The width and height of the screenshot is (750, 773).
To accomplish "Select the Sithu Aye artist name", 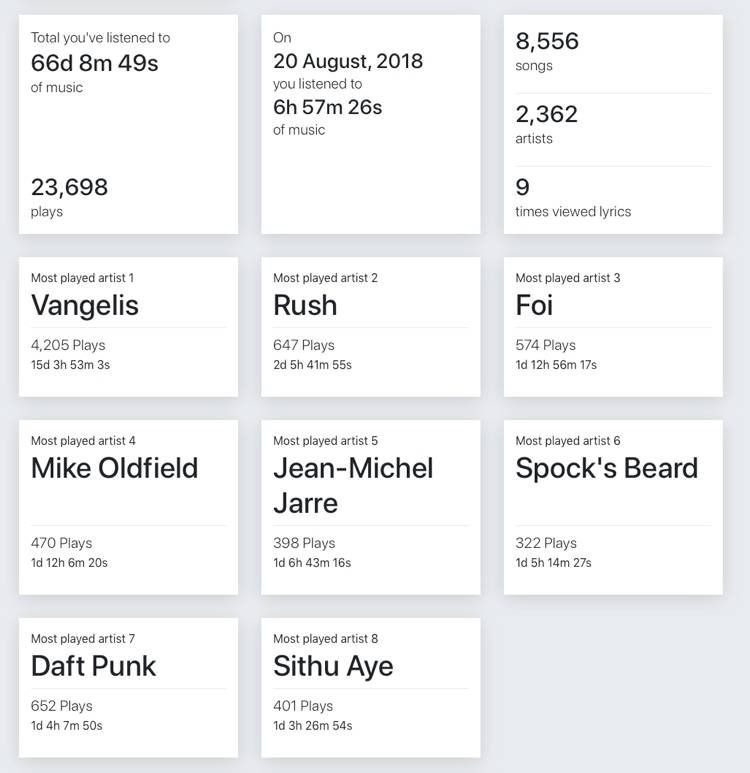I will 333,667.
